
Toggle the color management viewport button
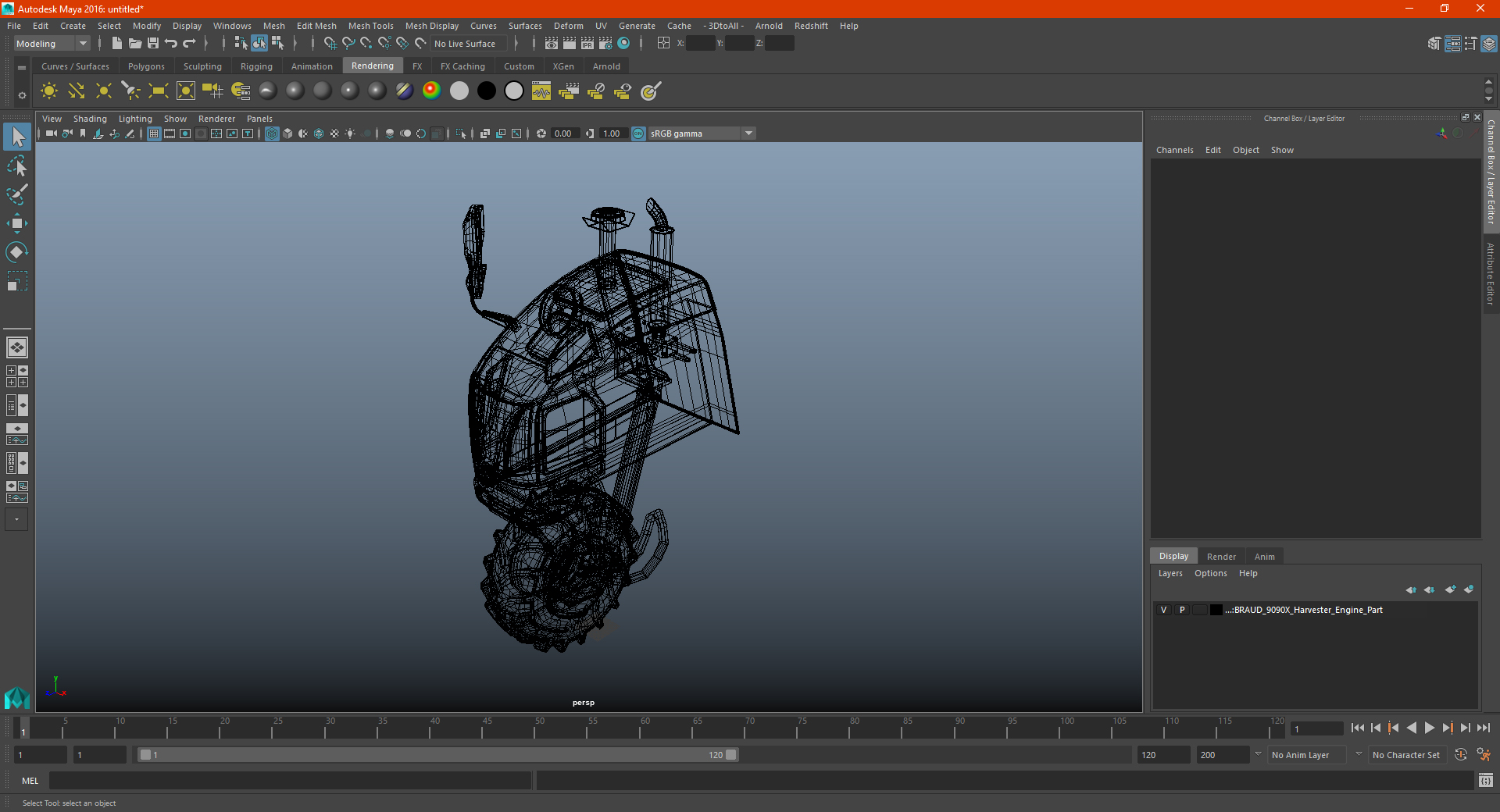coord(638,134)
